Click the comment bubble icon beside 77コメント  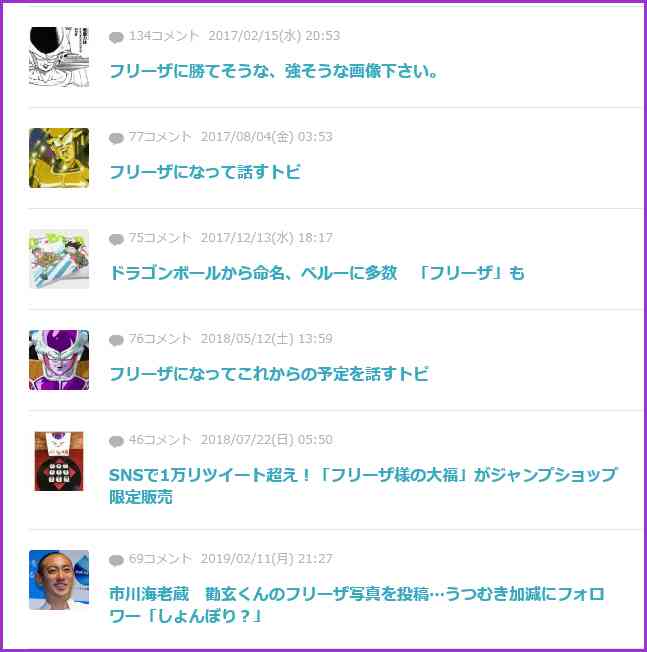click(116, 138)
